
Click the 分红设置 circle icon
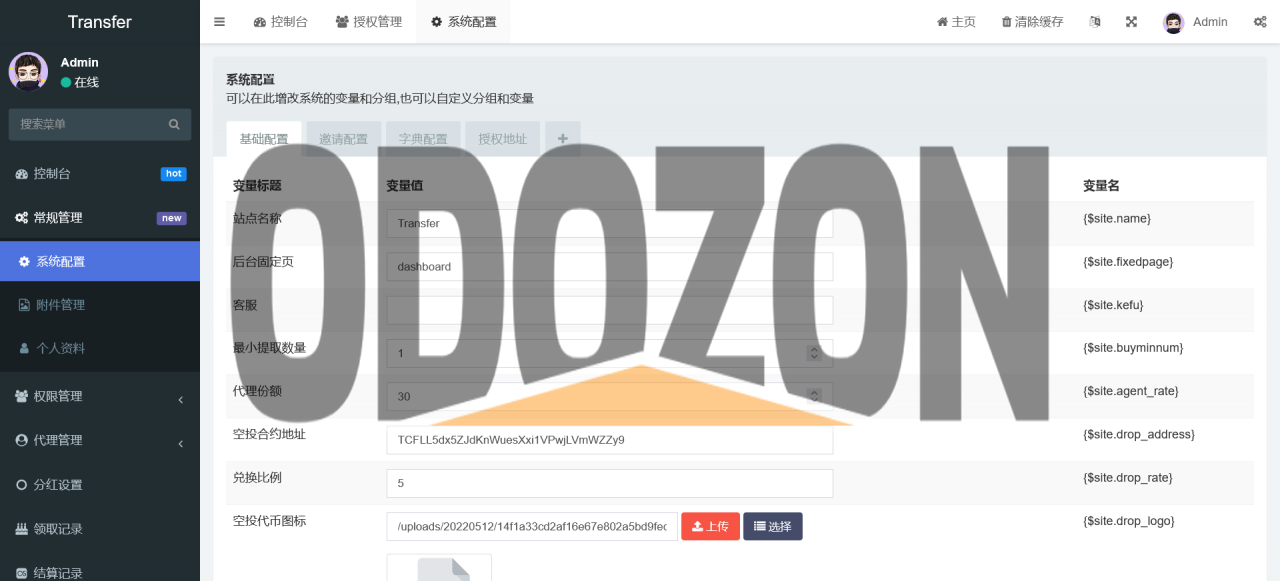point(21,485)
